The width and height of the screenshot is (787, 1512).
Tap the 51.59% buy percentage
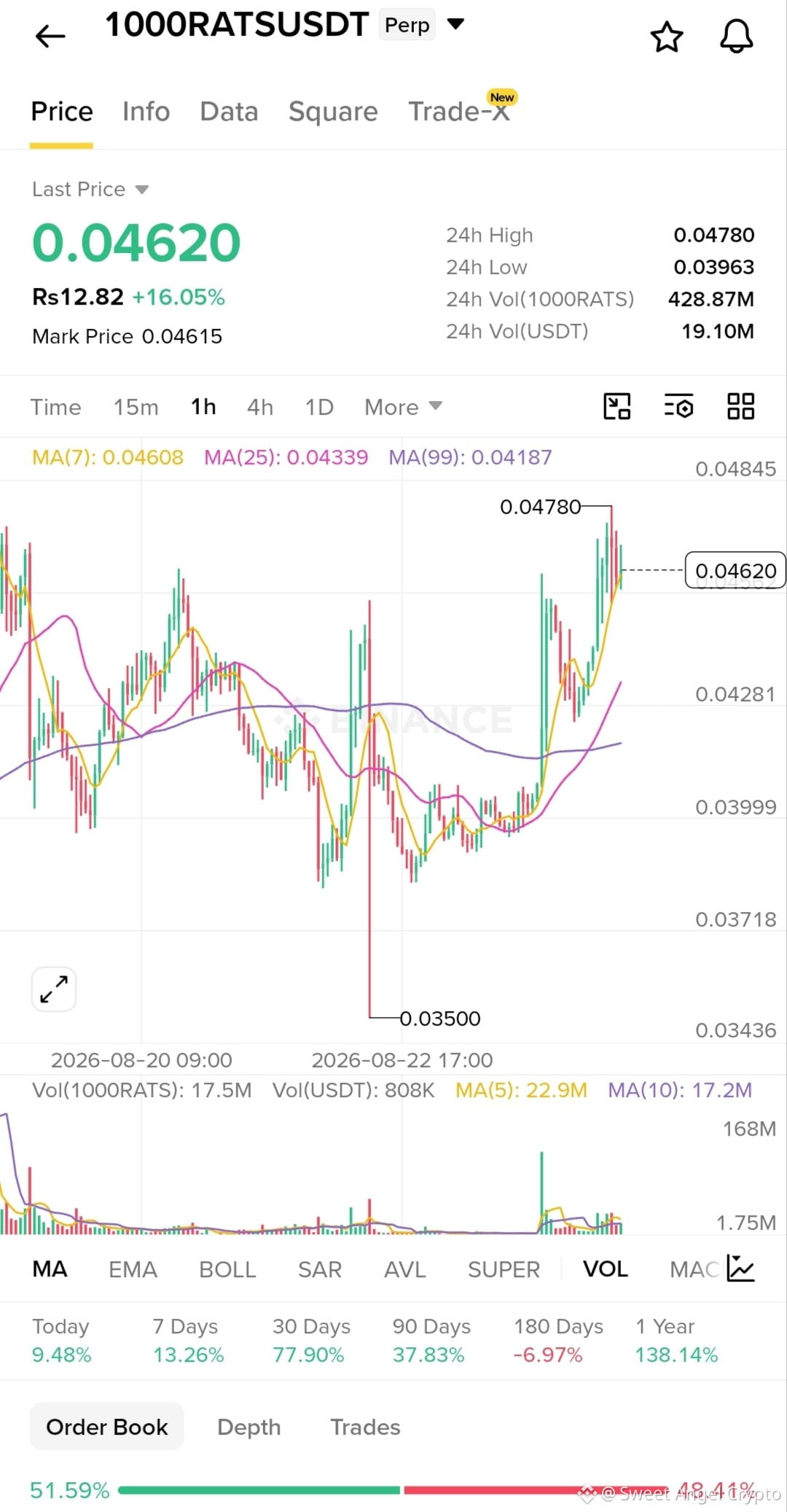69,1490
